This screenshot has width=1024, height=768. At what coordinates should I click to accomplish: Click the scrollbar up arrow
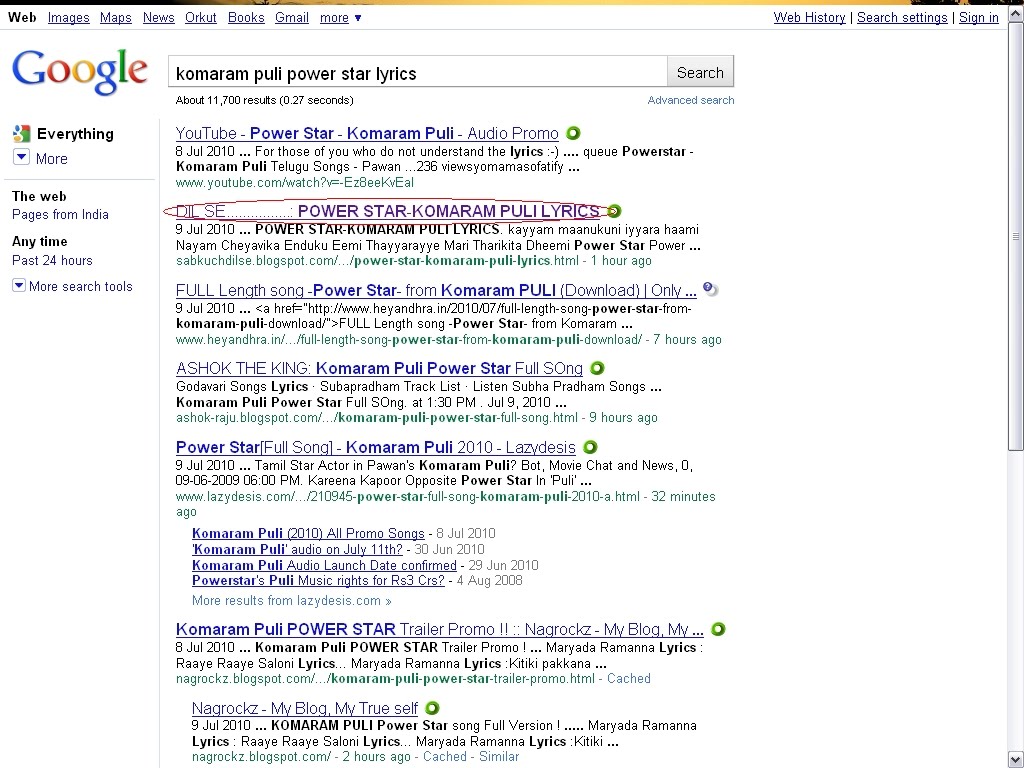point(1016,13)
